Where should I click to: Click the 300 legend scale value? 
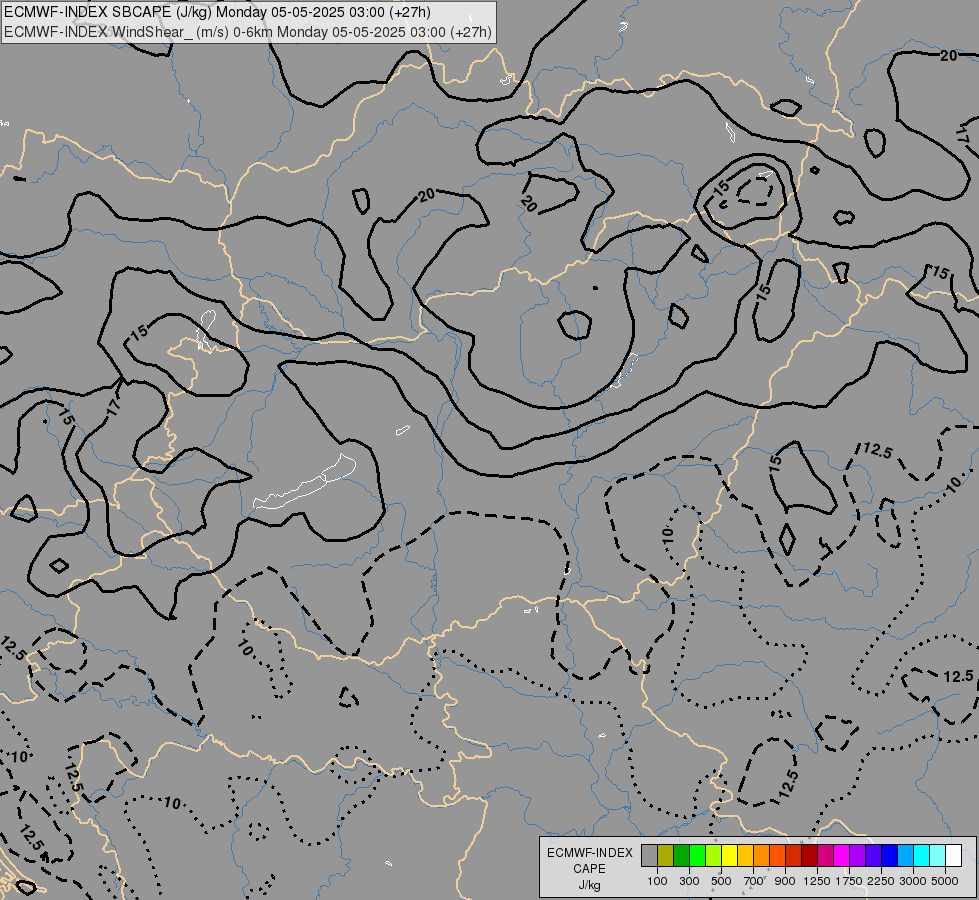click(x=689, y=881)
